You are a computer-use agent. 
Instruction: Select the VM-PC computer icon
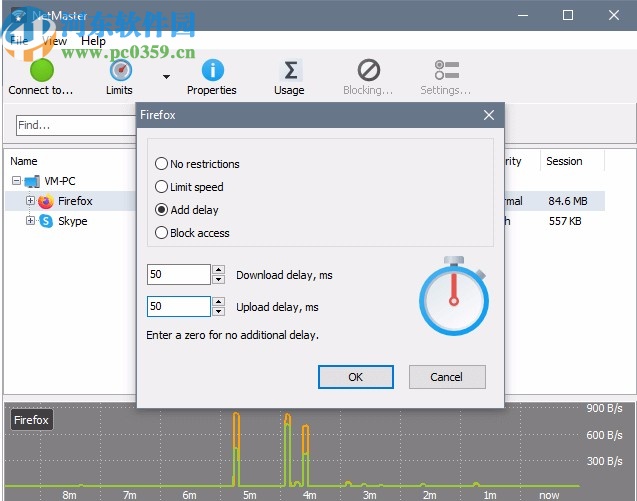tap(32, 181)
